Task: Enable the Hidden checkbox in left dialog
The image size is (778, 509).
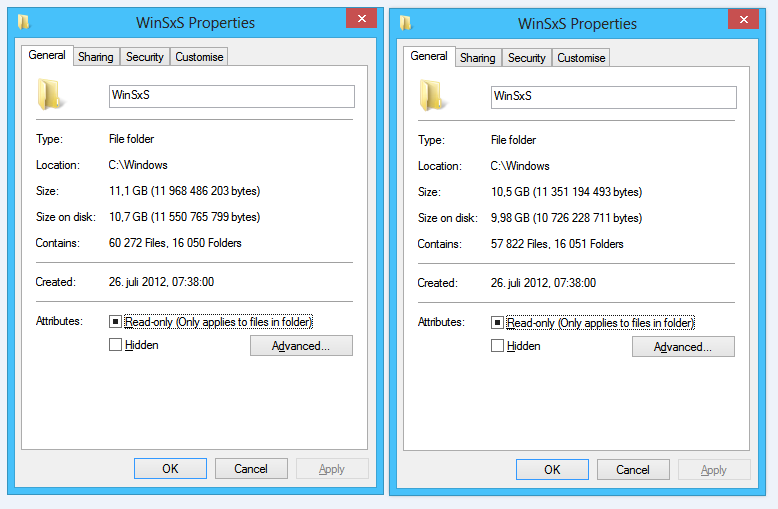Action: [x=116, y=345]
